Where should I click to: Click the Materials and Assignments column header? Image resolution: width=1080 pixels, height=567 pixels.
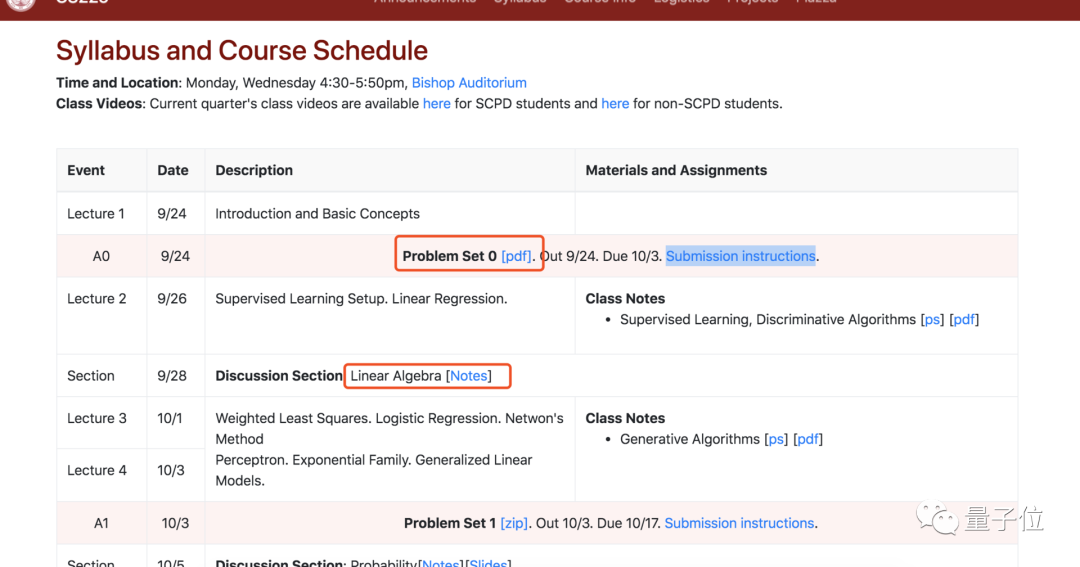[x=676, y=171]
